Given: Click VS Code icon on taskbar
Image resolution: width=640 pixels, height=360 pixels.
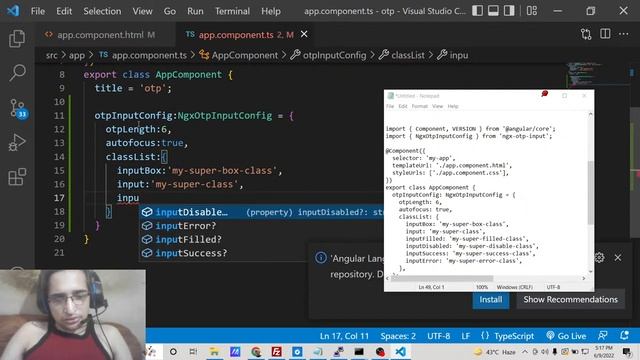Looking at the screenshot, I should point(400,351).
